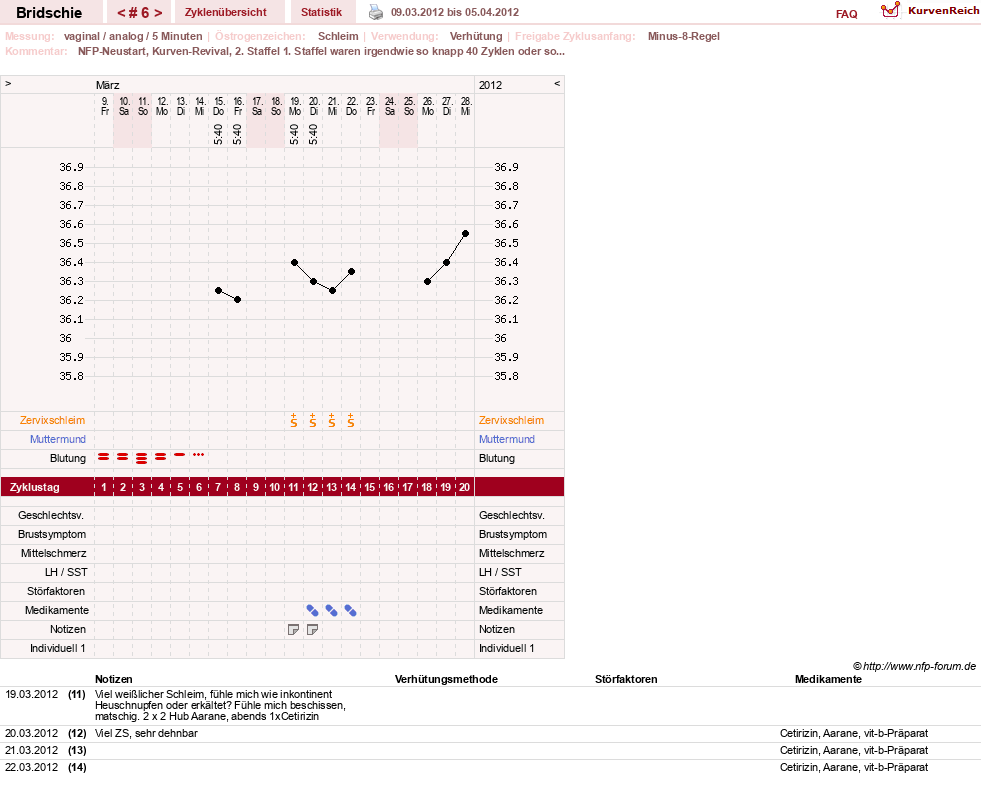Screen dimensions: 981x806
Task: Click the Verhütungsmethode column header
Action: tap(446, 680)
